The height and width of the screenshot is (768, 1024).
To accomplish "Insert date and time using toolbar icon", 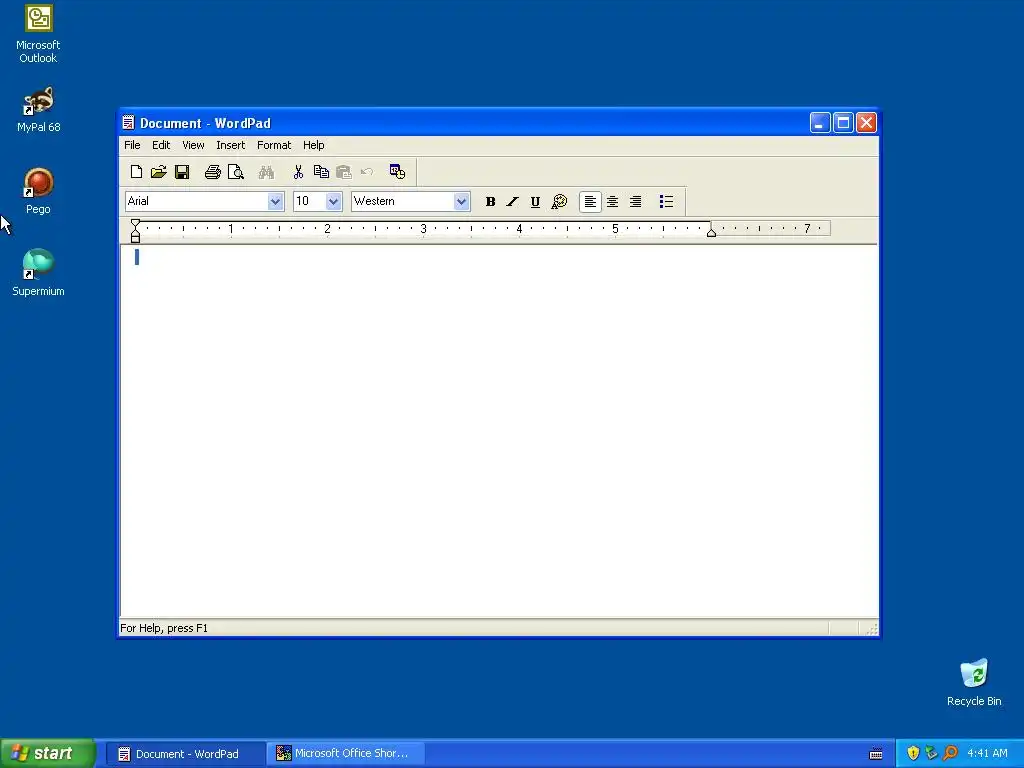I will [397, 172].
